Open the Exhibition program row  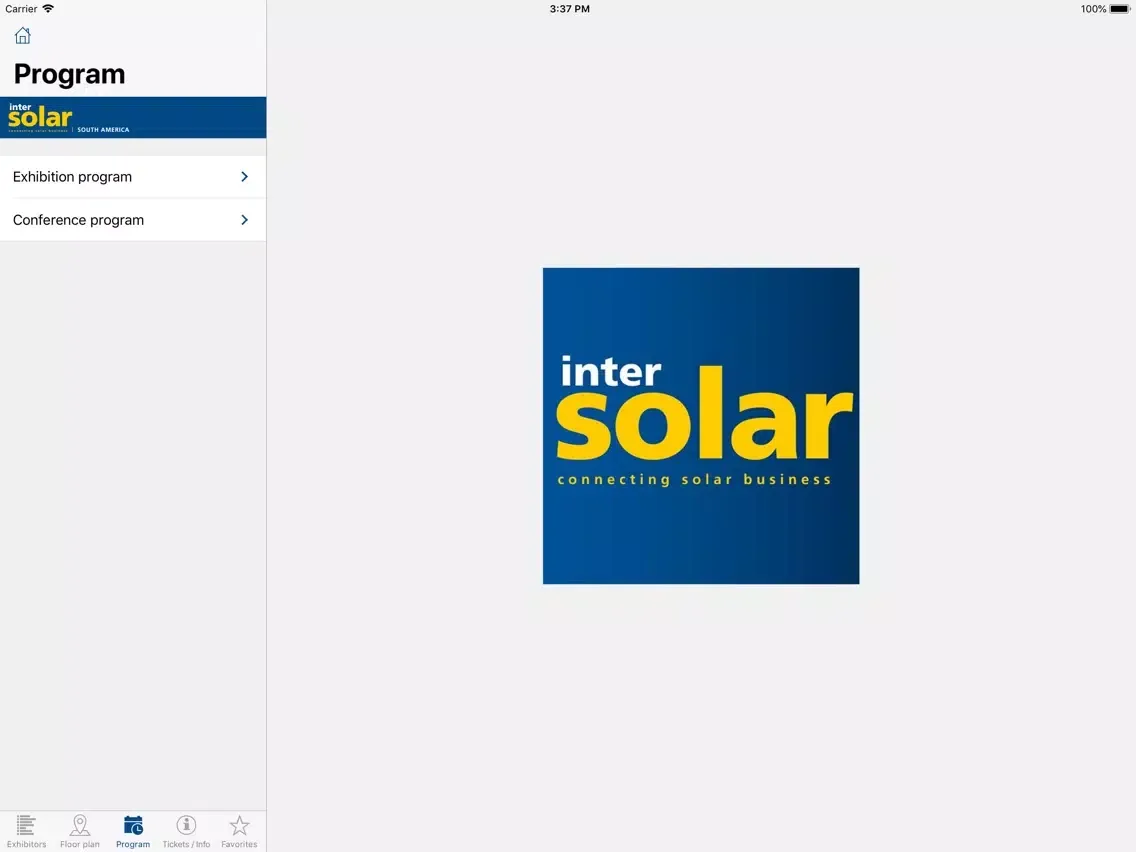tap(133, 177)
